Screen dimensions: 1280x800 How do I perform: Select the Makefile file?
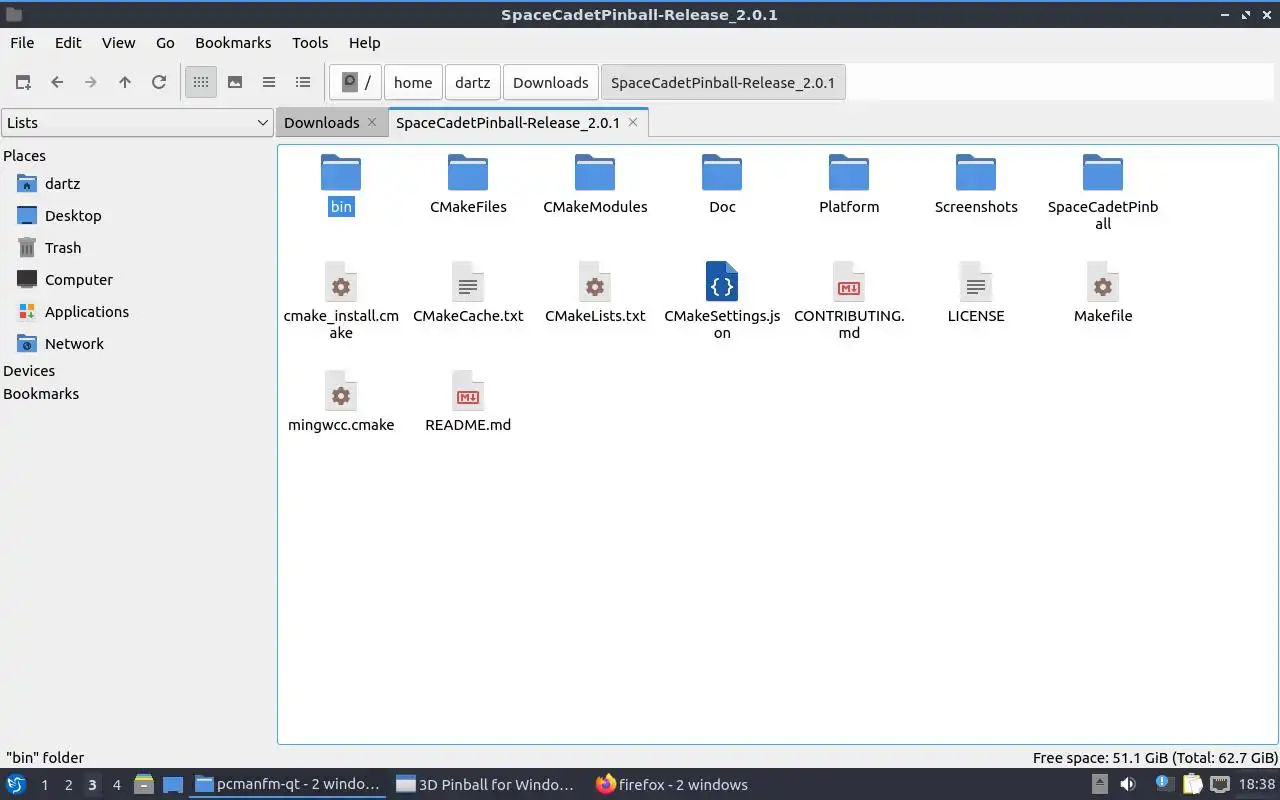(1103, 293)
